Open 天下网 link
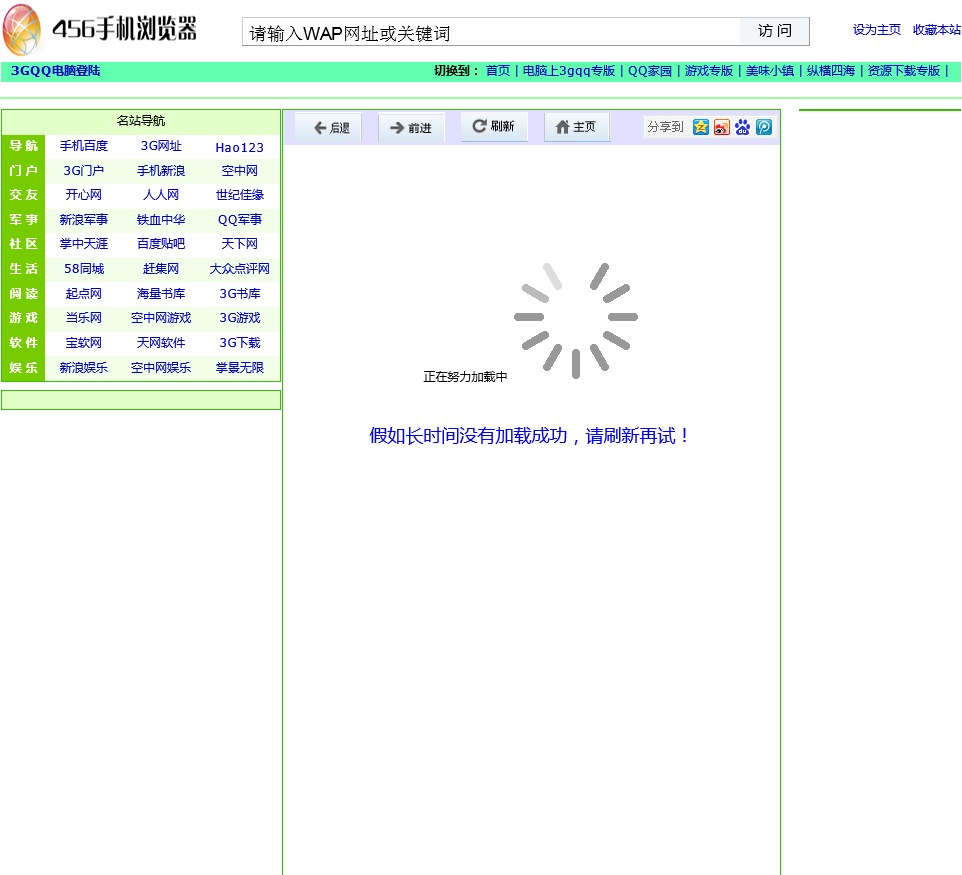962x875 pixels. (239, 244)
